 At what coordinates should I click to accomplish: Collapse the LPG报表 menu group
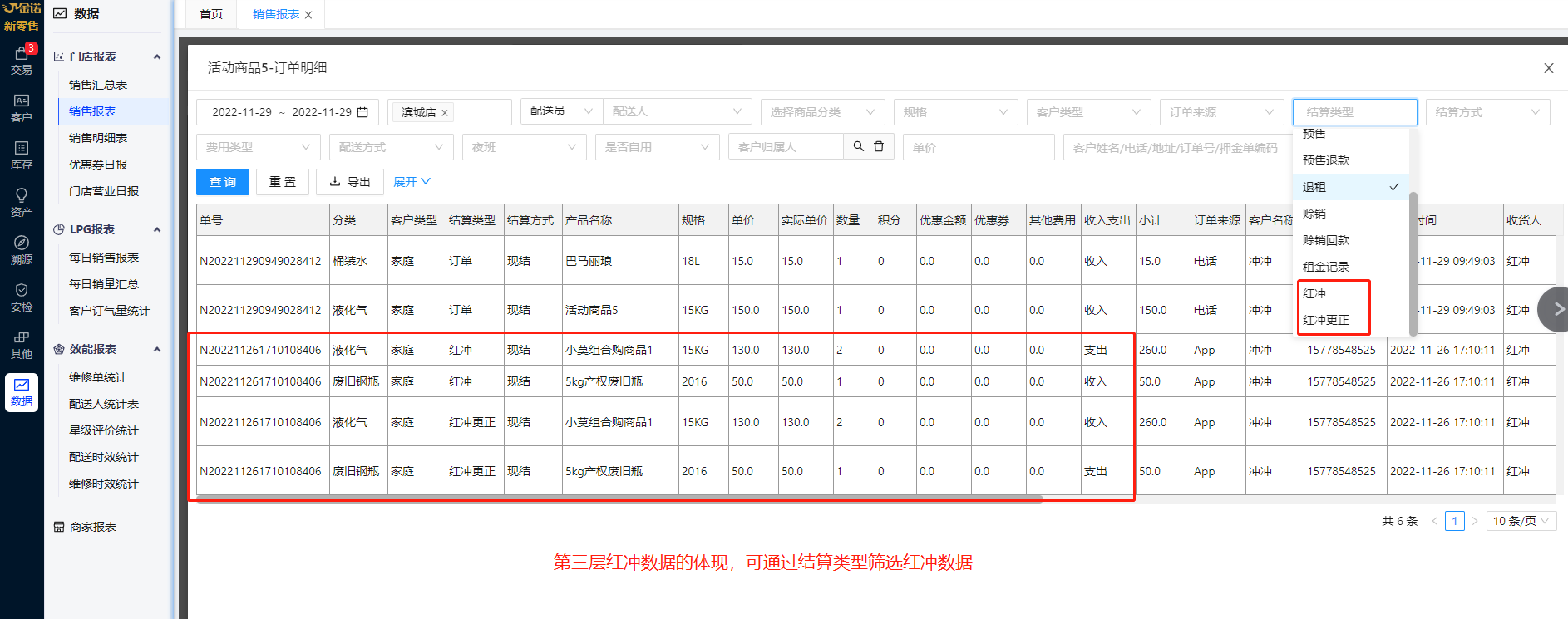tap(157, 229)
